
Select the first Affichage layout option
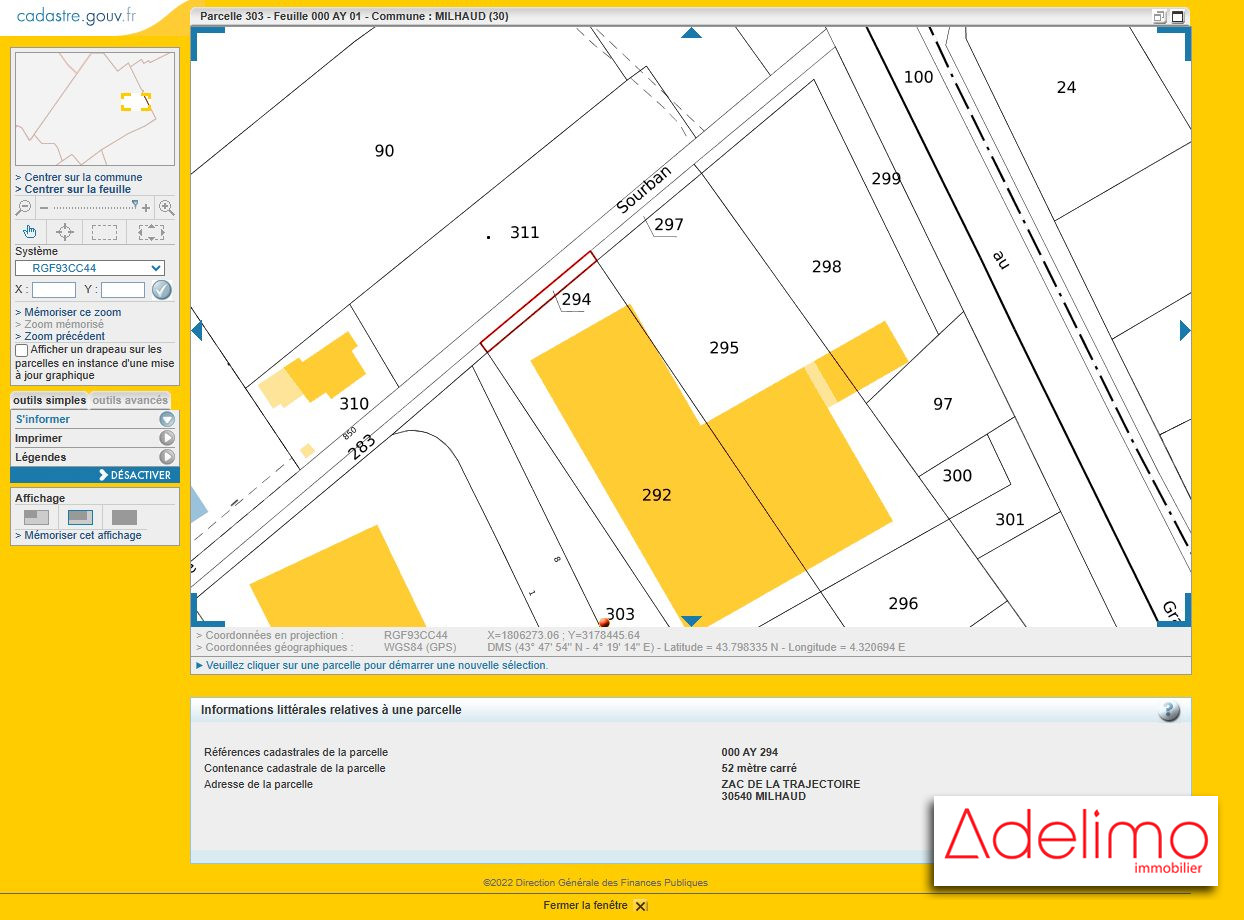36,517
